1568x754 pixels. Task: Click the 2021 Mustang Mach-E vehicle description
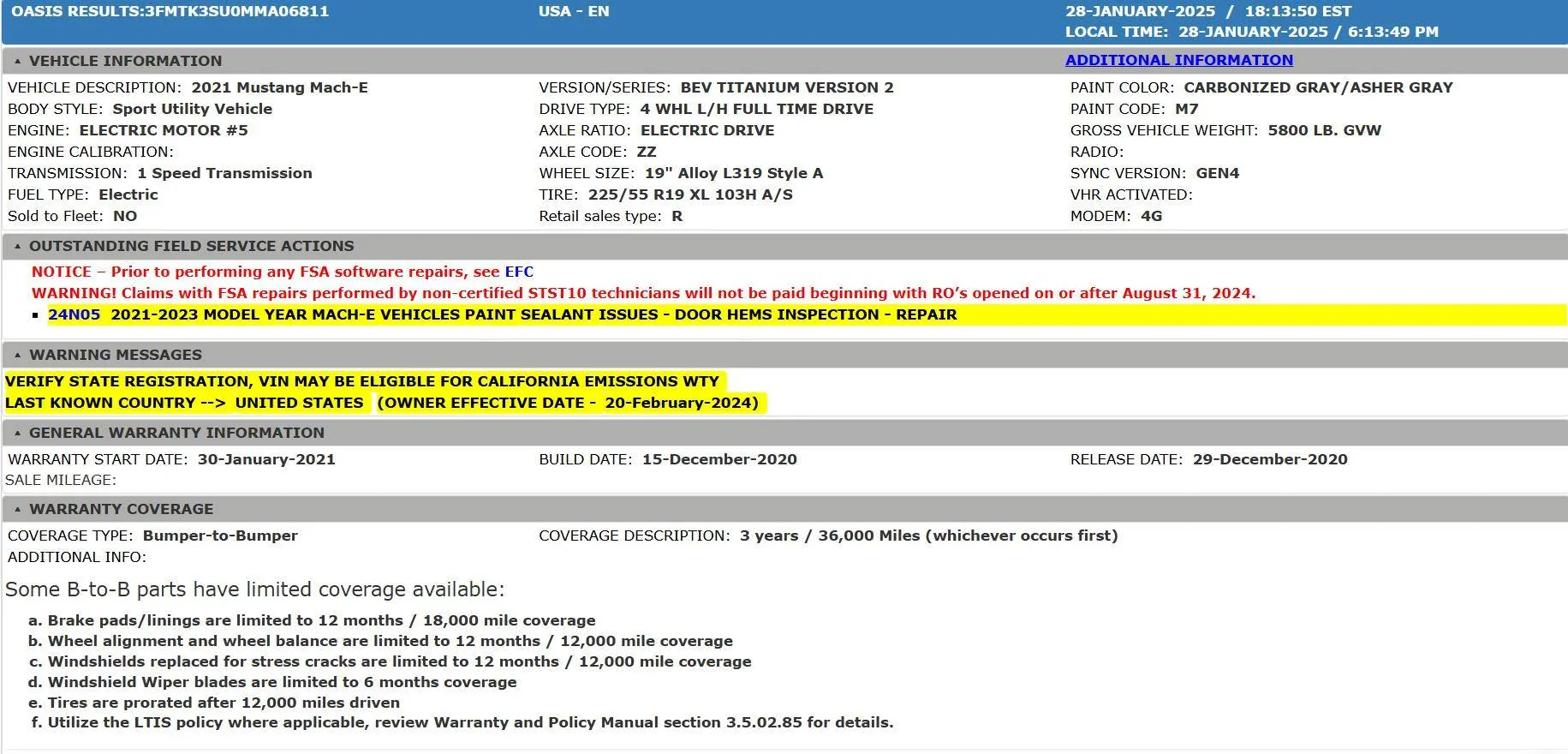pyautogui.click(x=280, y=87)
